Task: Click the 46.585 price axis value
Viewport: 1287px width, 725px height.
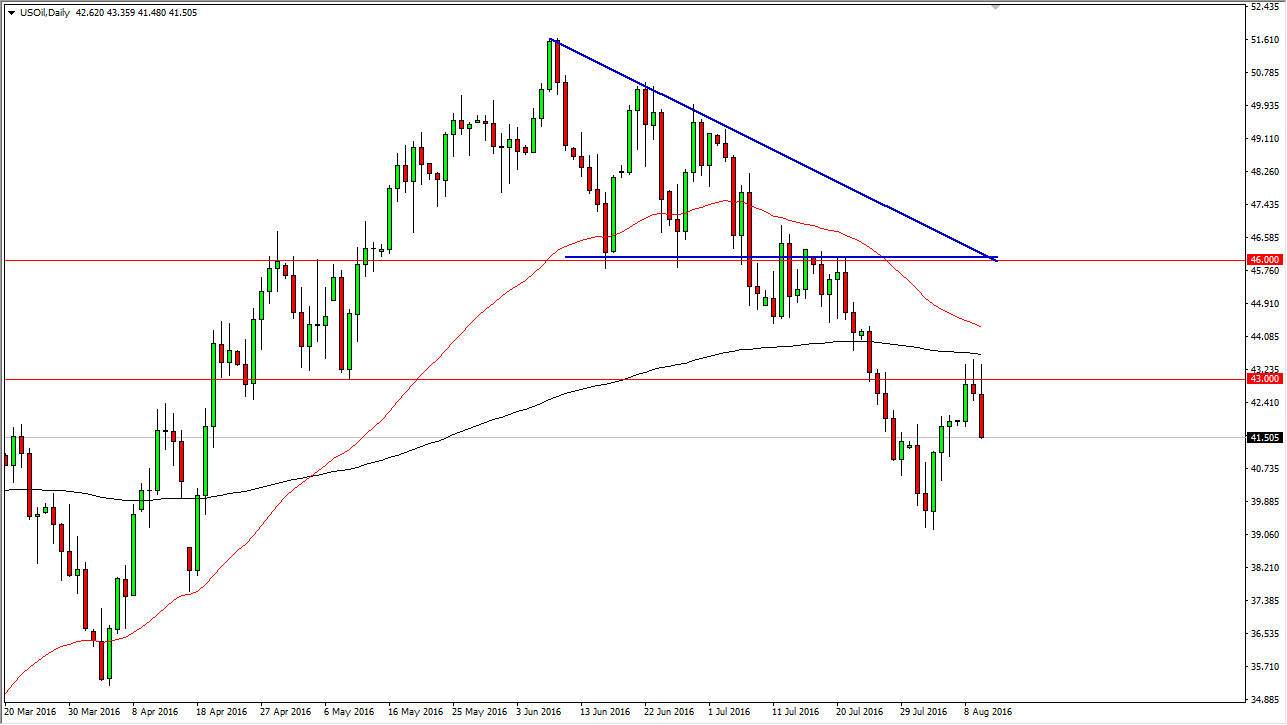Action: pos(1265,237)
